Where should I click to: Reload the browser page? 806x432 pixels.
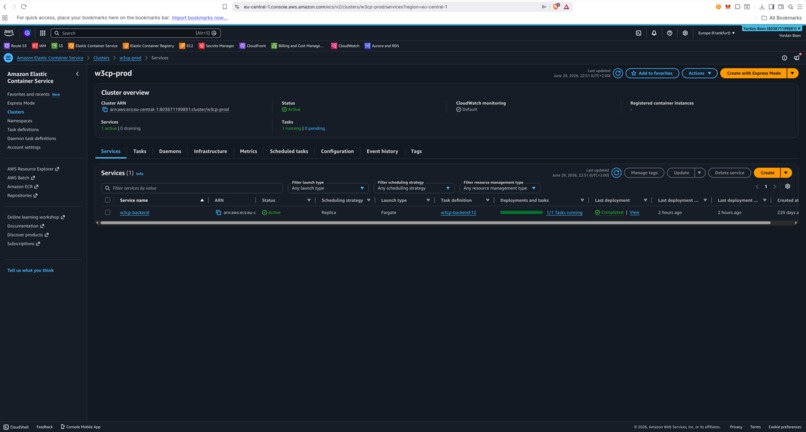24,7
